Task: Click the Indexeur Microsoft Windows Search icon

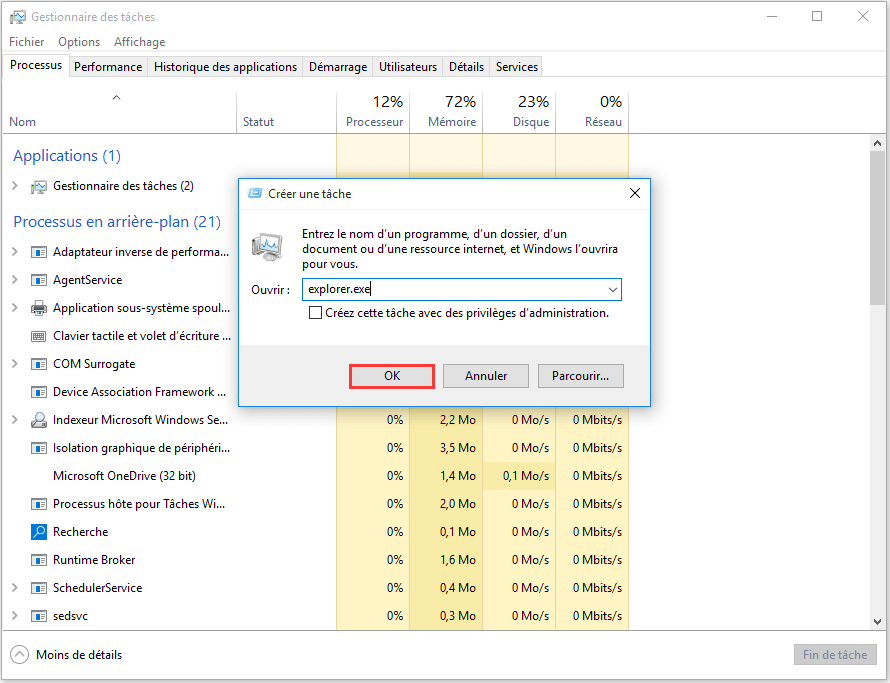Action: click(x=38, y=419)
